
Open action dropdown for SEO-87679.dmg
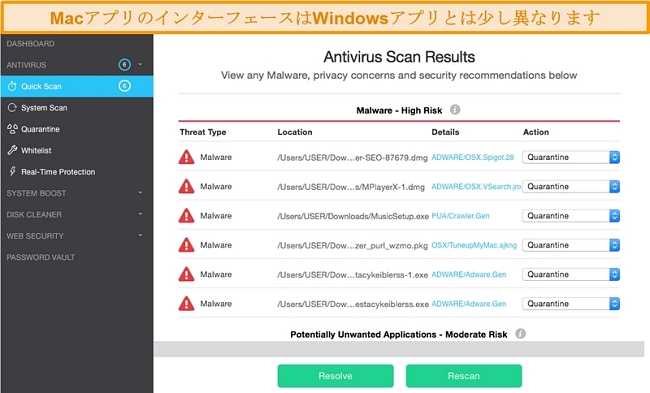[571, 157]
